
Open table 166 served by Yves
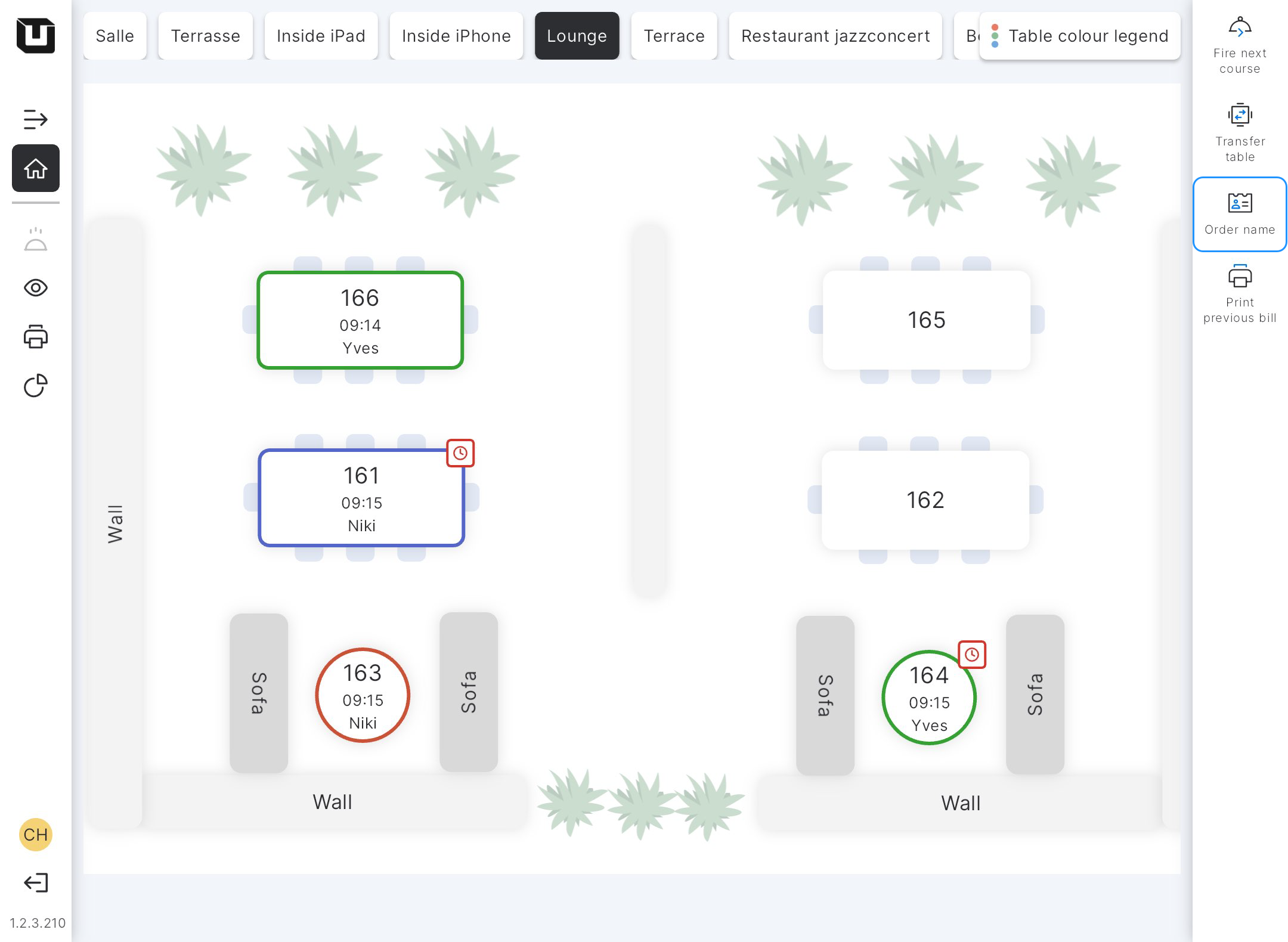click(x=360, y=320)
